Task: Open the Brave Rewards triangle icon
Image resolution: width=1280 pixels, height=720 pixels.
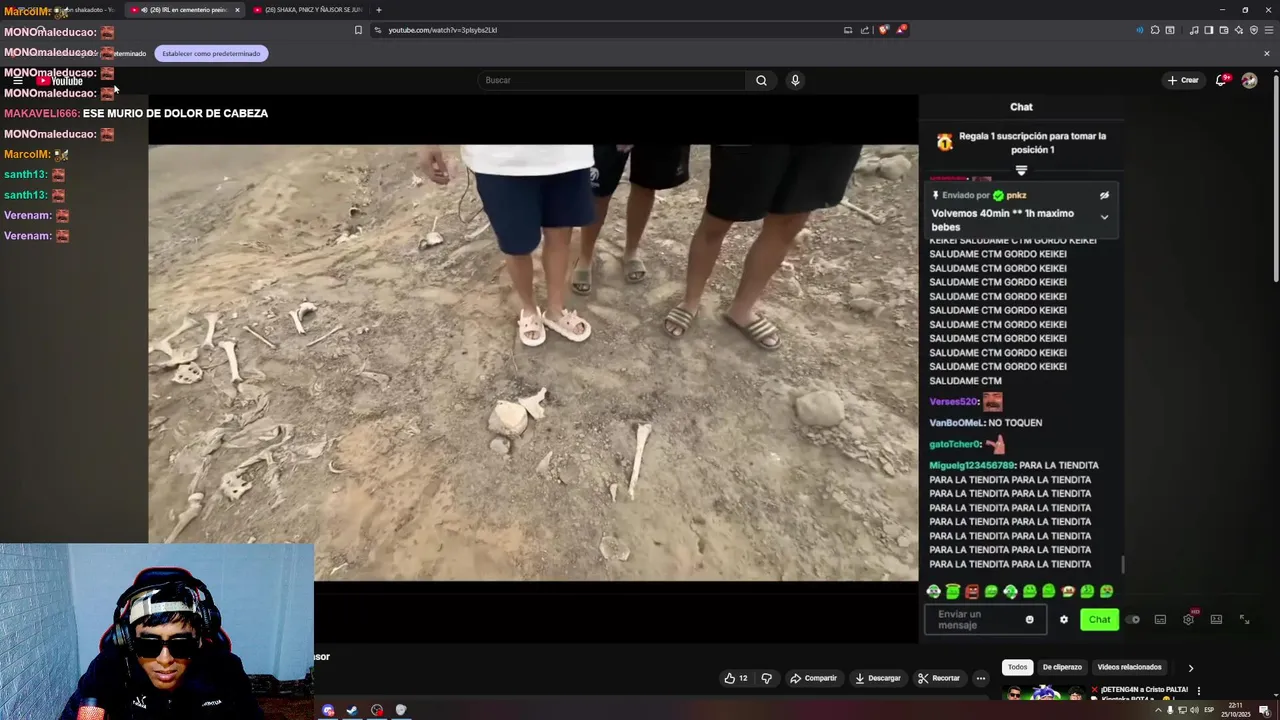Action: 901,30
